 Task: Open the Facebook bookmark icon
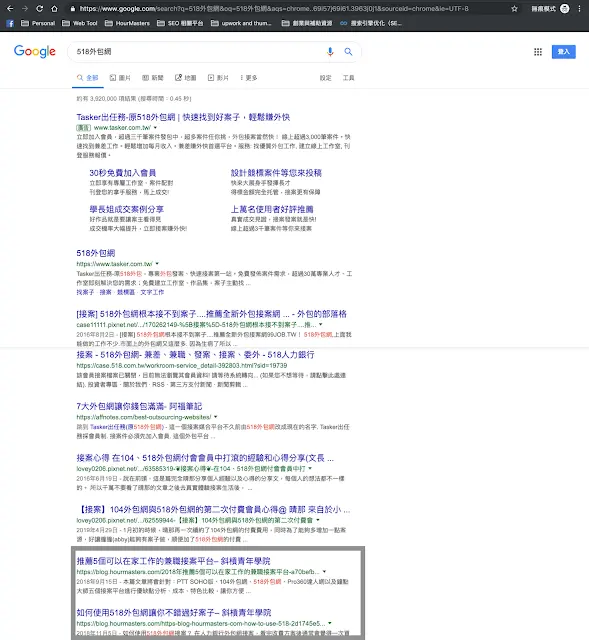click(10, 23)
